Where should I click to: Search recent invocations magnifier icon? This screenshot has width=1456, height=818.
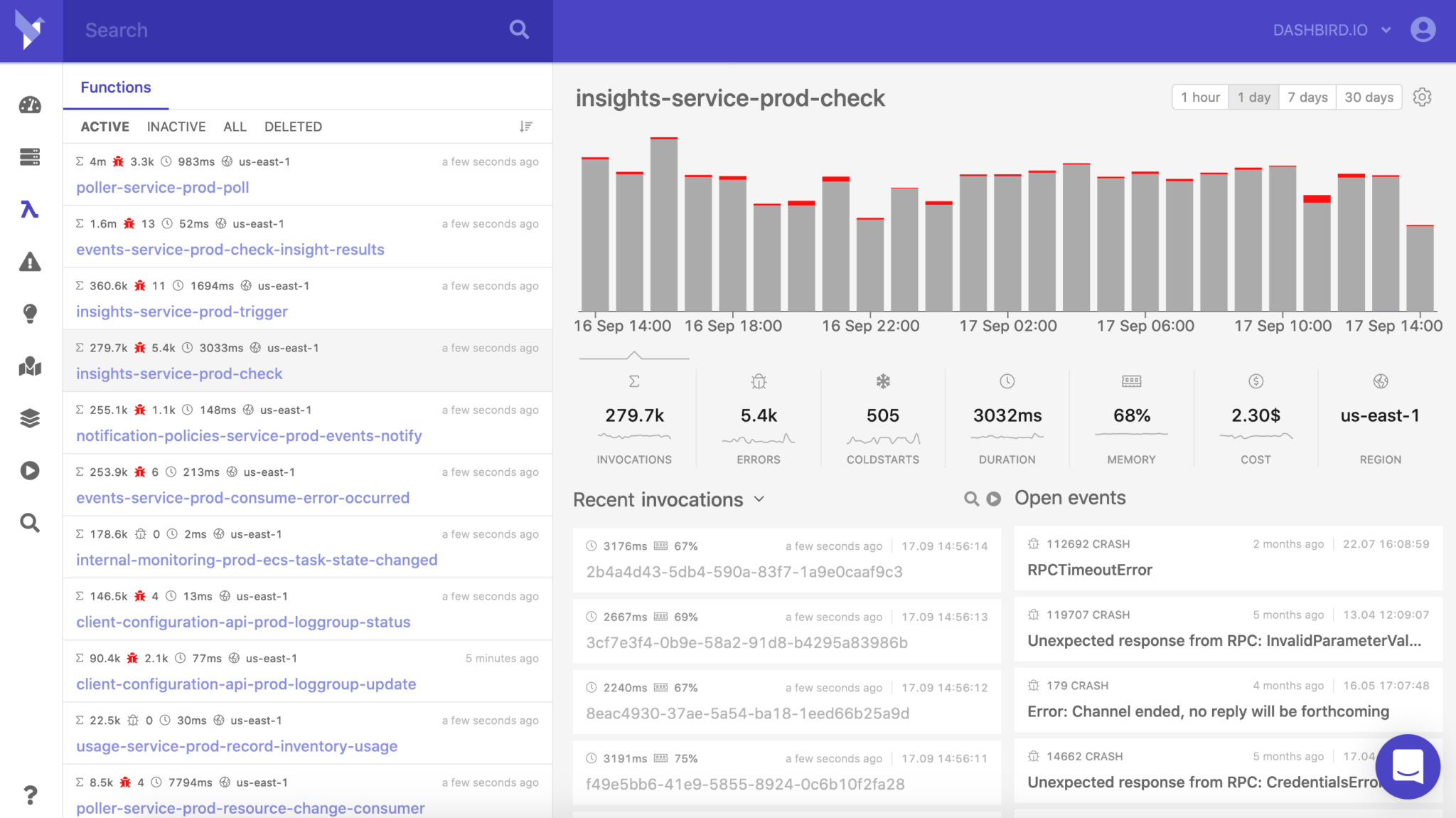pyautogui.click(x=970, y=499)
